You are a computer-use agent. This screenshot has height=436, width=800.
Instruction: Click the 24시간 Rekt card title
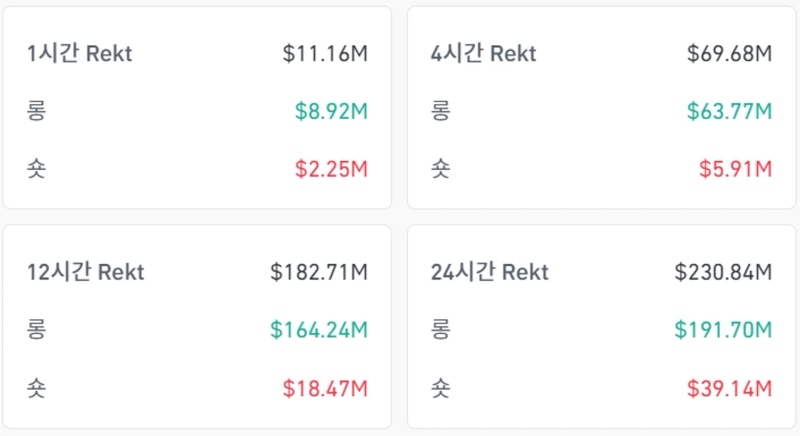[x=490, y=271]
